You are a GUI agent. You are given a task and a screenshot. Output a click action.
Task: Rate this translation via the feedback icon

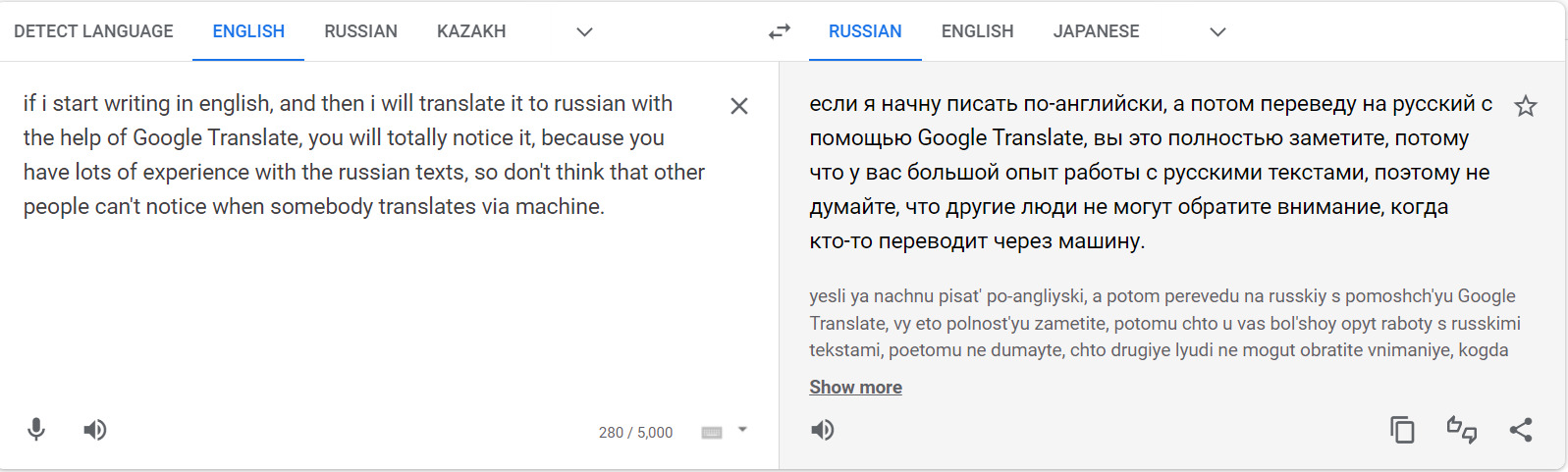pyautogui.click(x=1461, y=430)
